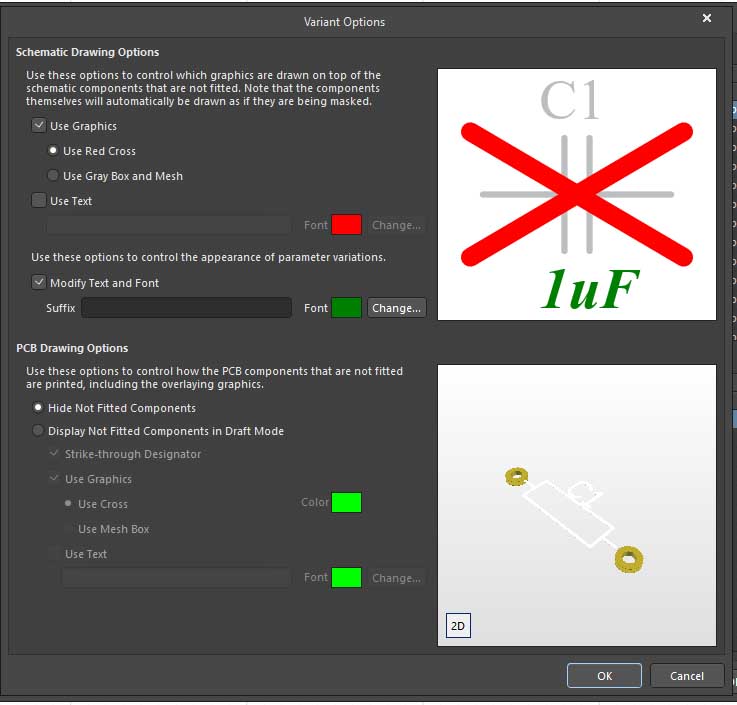The width and height of the screenshot is (737, 705).
Task: Click the C1 capacitor schematic preview
Action: 576,194
